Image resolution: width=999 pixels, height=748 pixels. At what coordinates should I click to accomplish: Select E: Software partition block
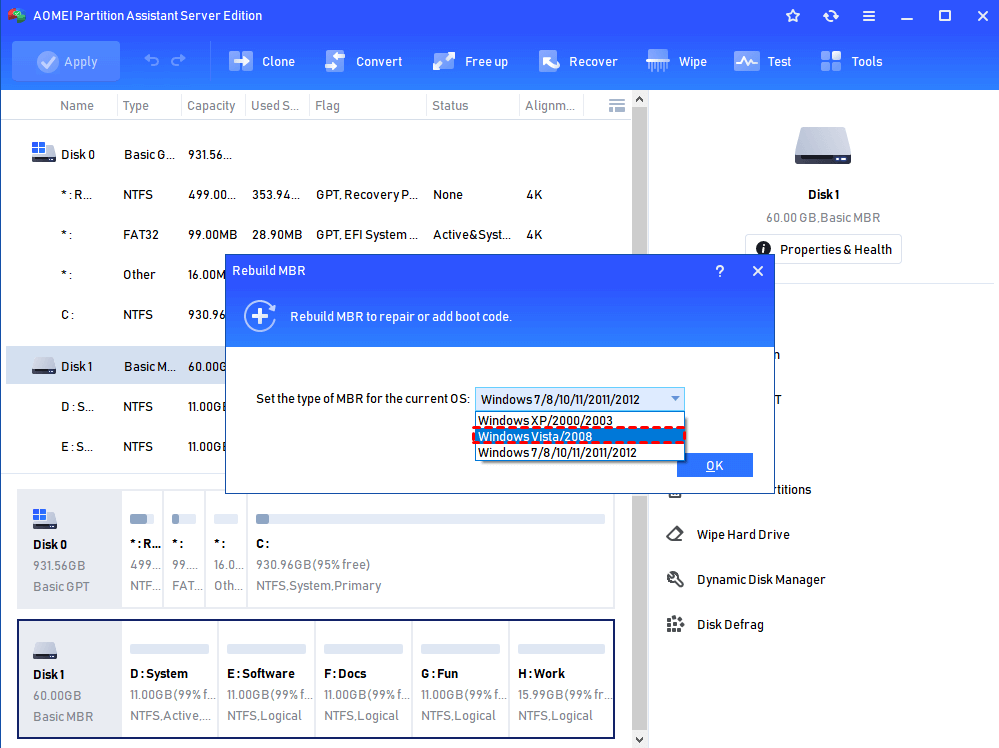coord(267,679)
